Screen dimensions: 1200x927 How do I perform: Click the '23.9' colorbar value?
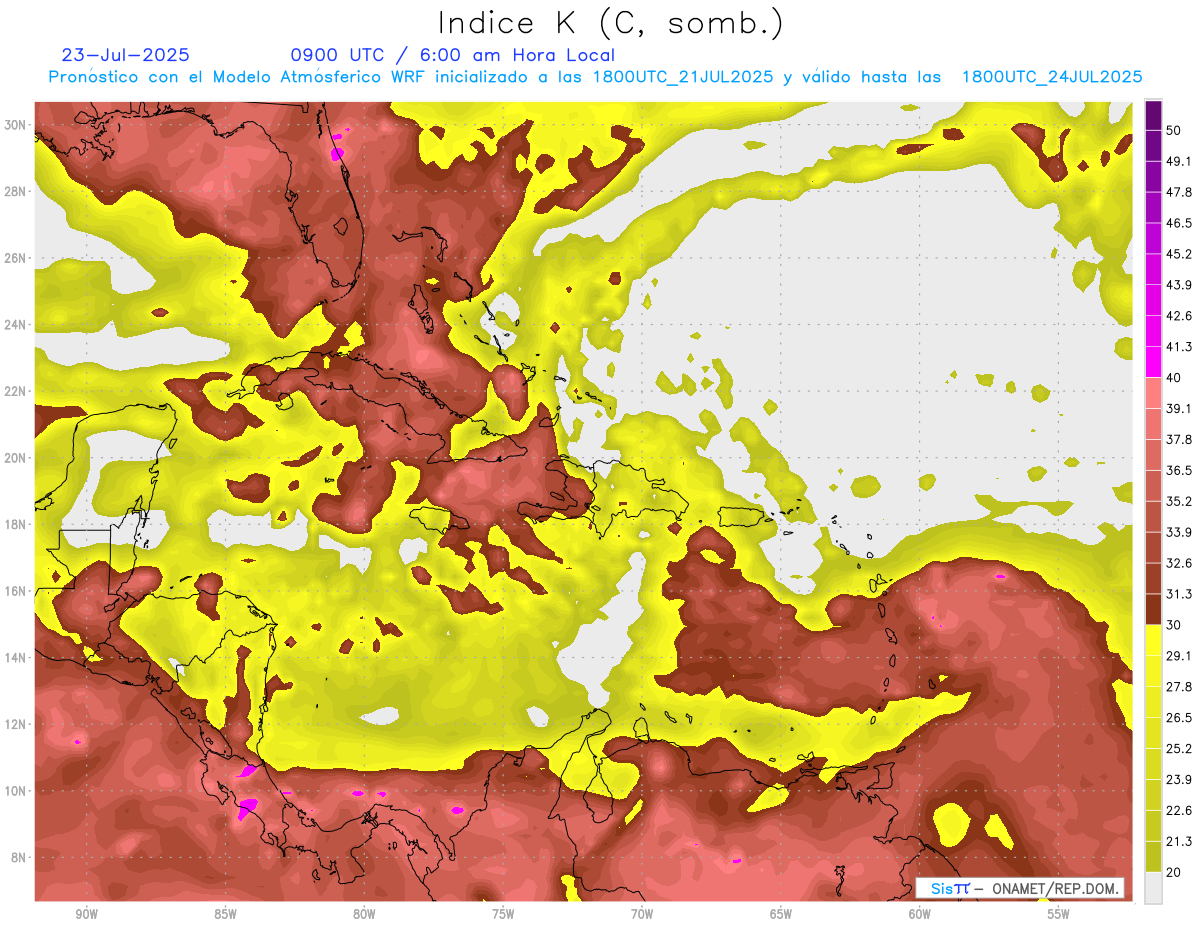[1179, 780]
